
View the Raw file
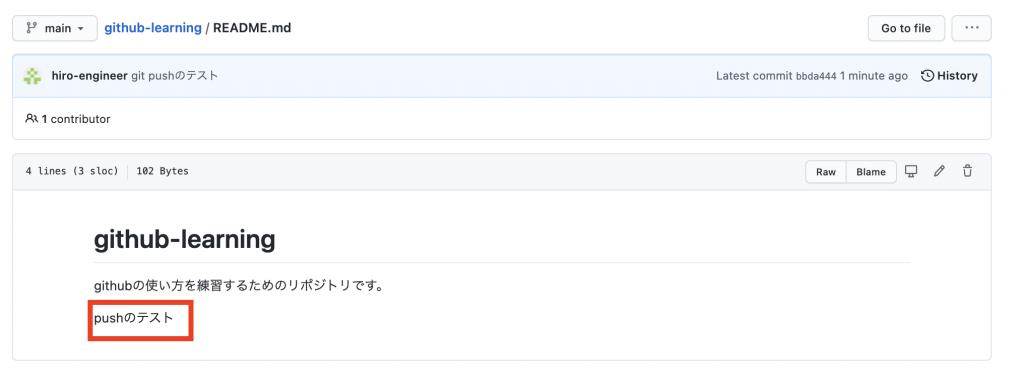(825, 172)
